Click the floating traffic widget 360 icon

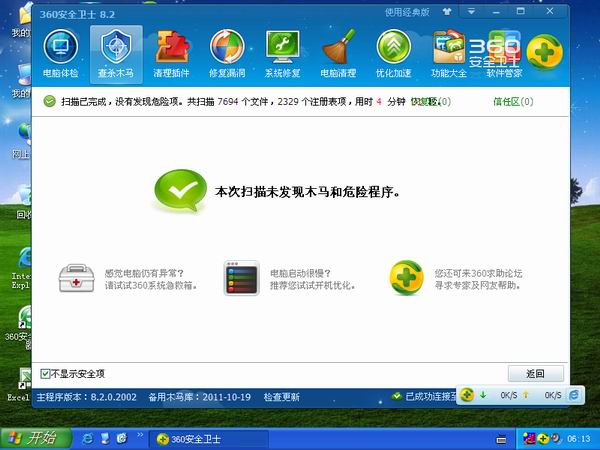(467, 395)
